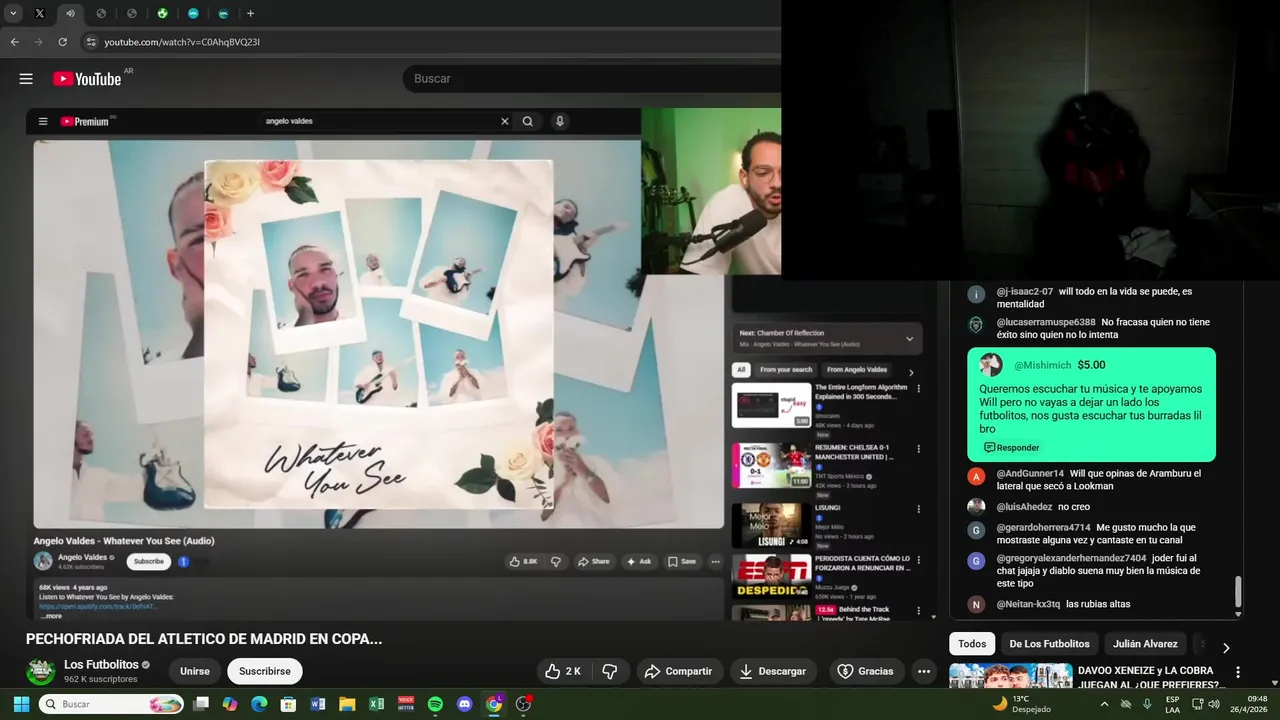
Task: Switch to the green soccer ball tab
Action: click(162, 14)
